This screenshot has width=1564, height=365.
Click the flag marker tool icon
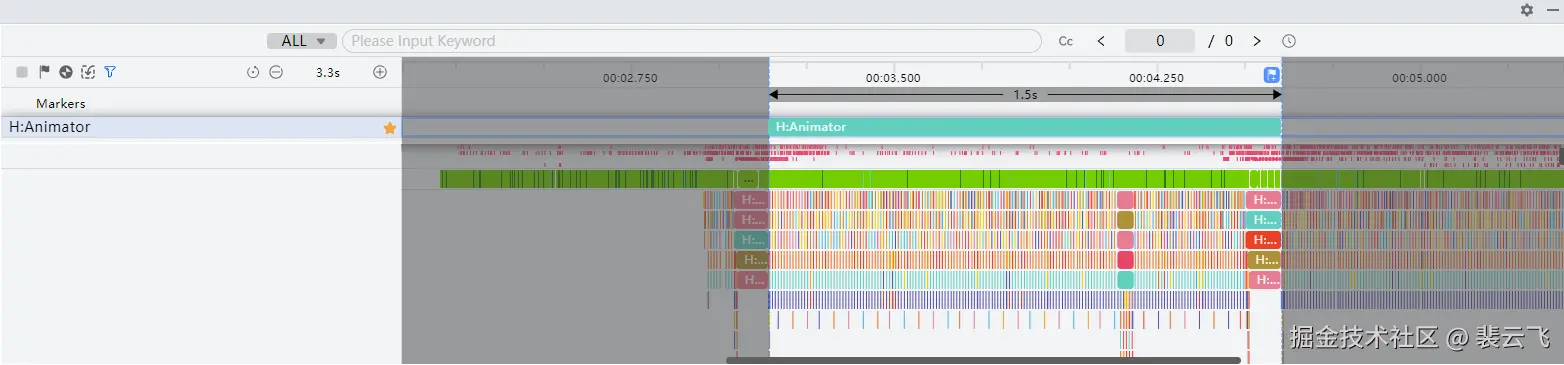click(44, 72)
